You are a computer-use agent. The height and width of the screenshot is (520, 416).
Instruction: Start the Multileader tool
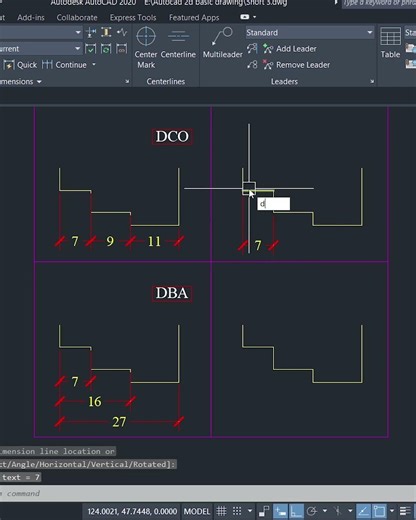click(x=222, y=42)
